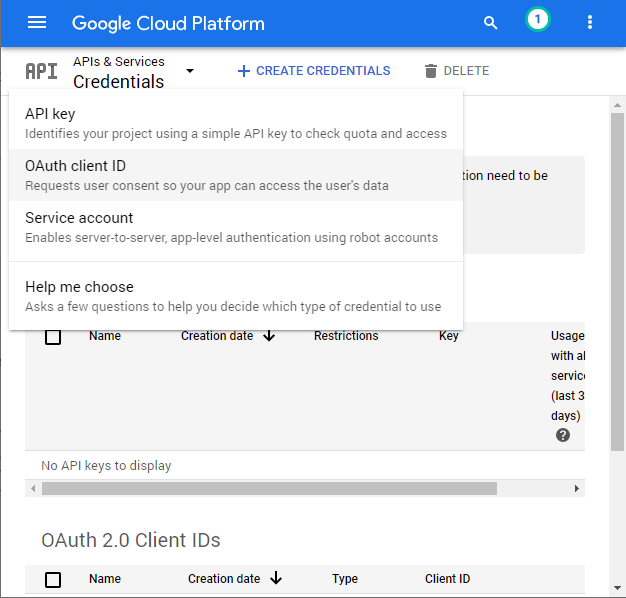This screenshot has height=598, width=626.
Task: Sort API keys by Creation date arrow
Action: coord(269,336)
